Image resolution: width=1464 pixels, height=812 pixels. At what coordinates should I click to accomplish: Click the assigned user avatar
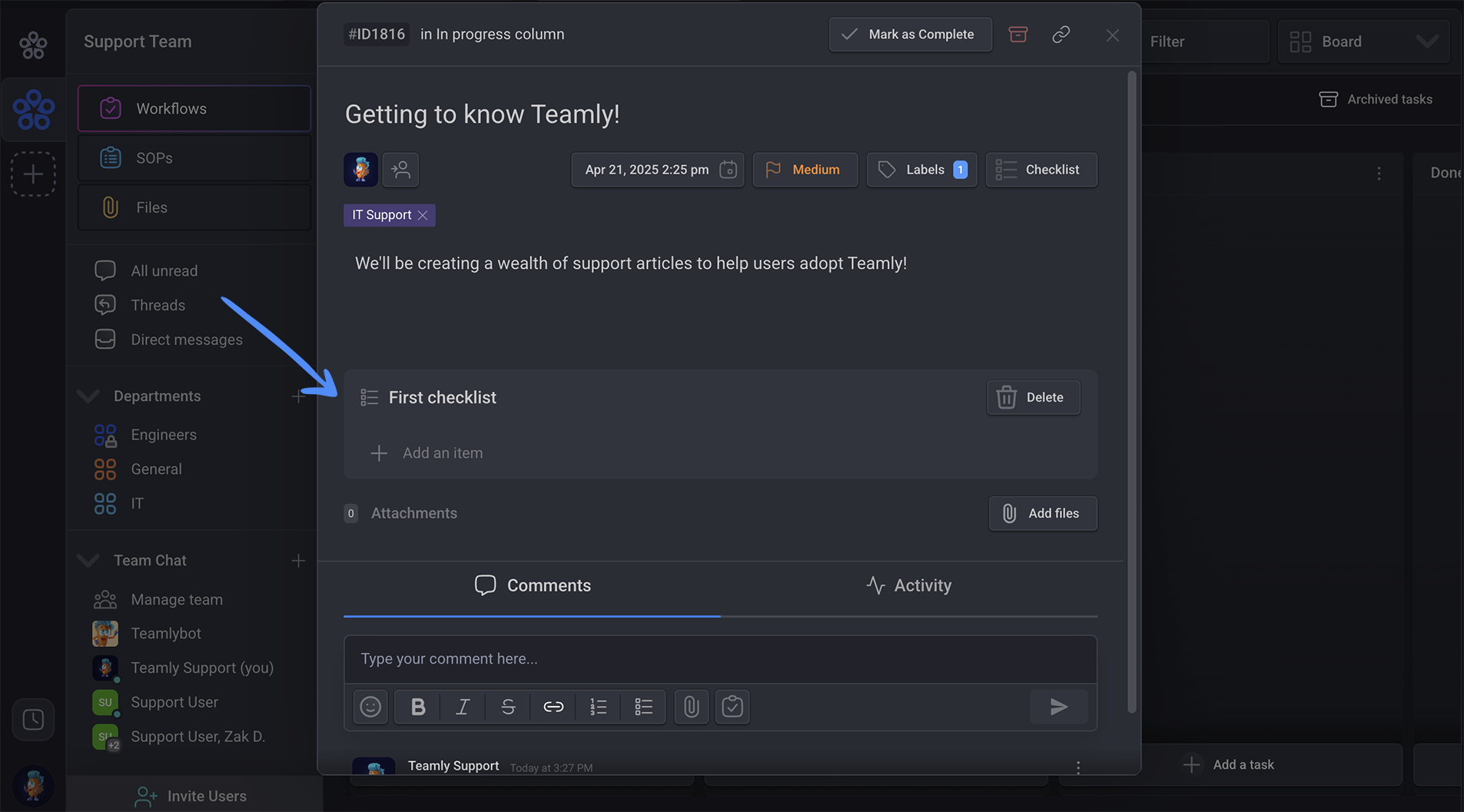[360, 170]
